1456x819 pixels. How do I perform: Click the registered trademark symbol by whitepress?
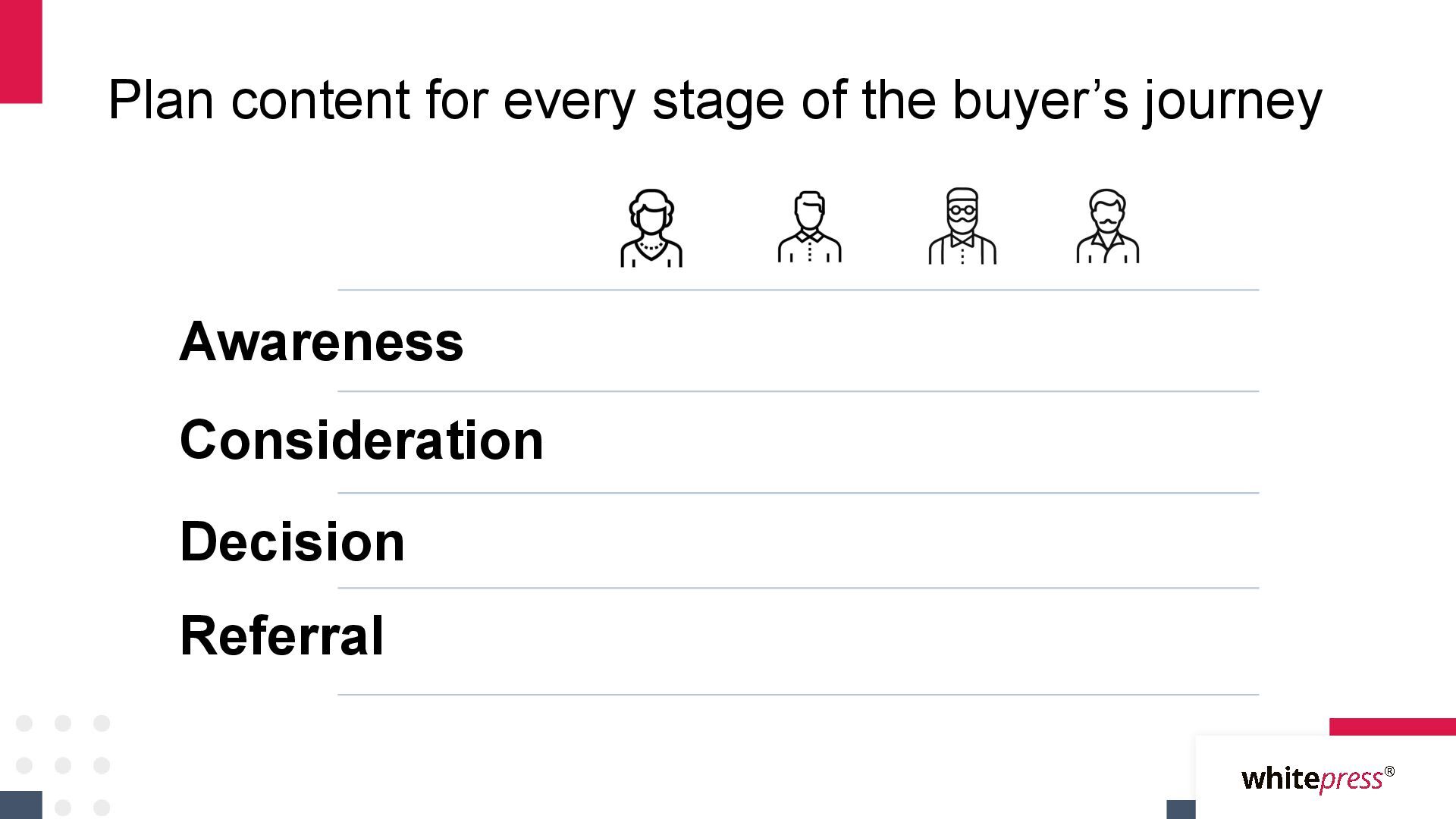click(1389, 771)
